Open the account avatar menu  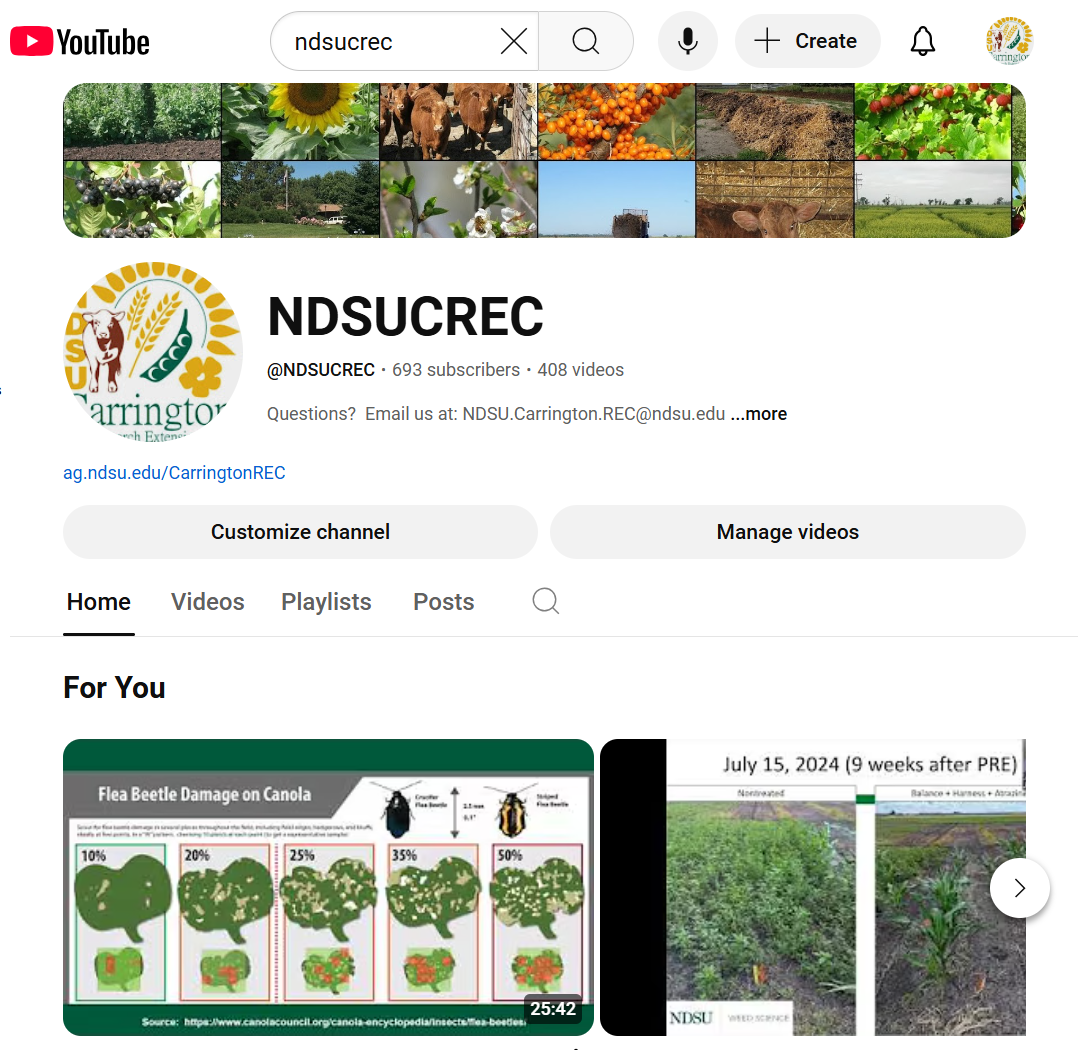click(1009, 41)
